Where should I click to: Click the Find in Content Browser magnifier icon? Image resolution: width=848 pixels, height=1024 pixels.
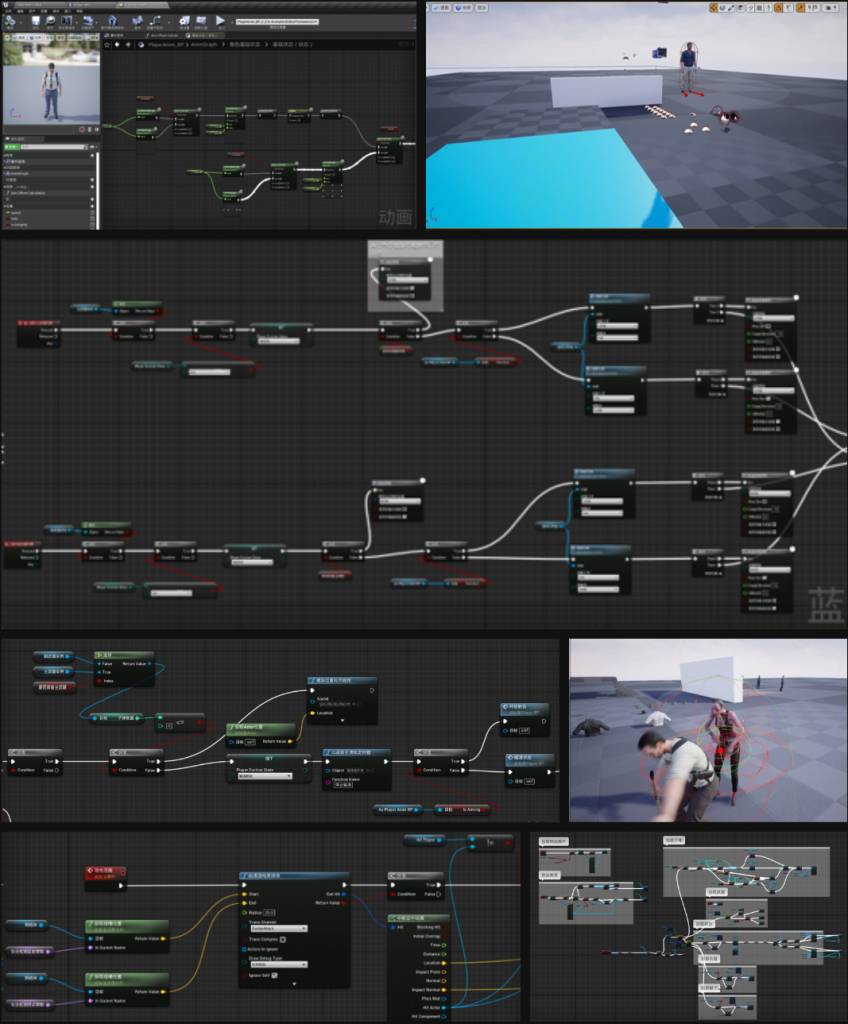coord(52,19)
